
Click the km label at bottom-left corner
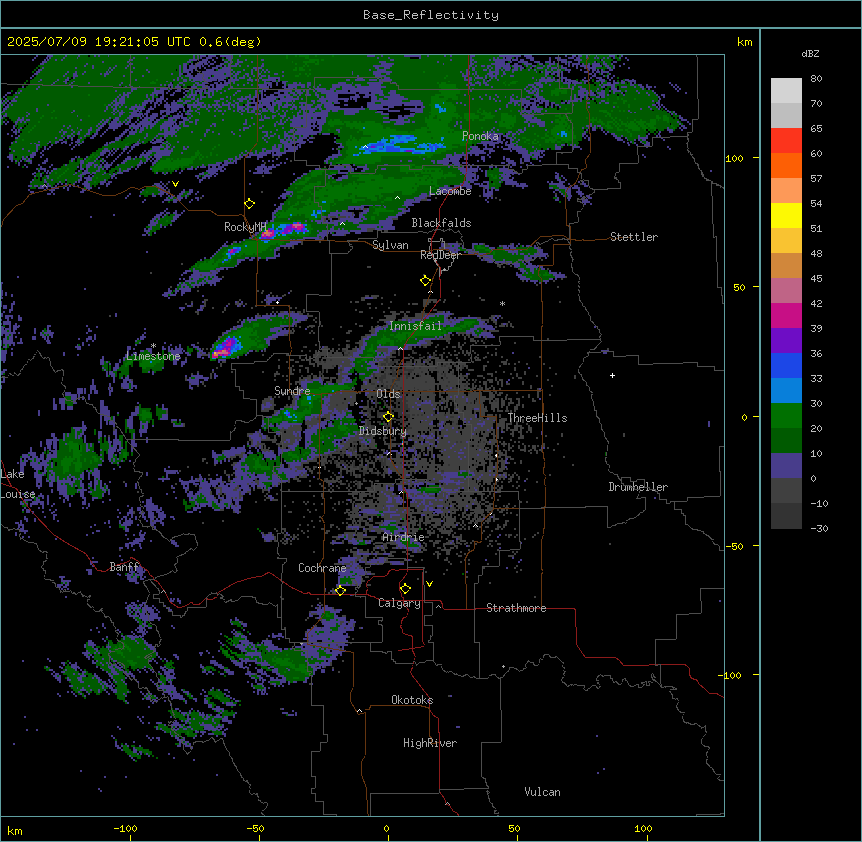pos(15,830)
